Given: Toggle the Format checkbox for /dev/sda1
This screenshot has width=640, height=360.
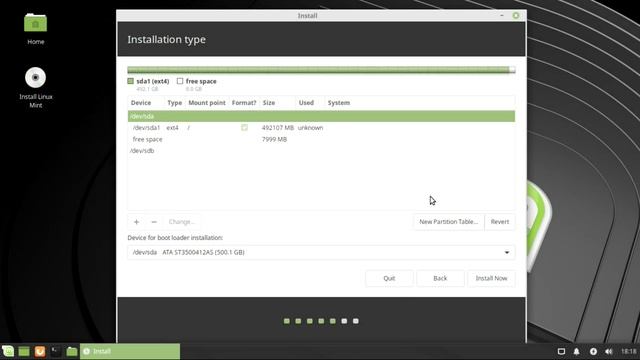Looking at the screenshot, I should pyautogui.click(x=244, y=128).
